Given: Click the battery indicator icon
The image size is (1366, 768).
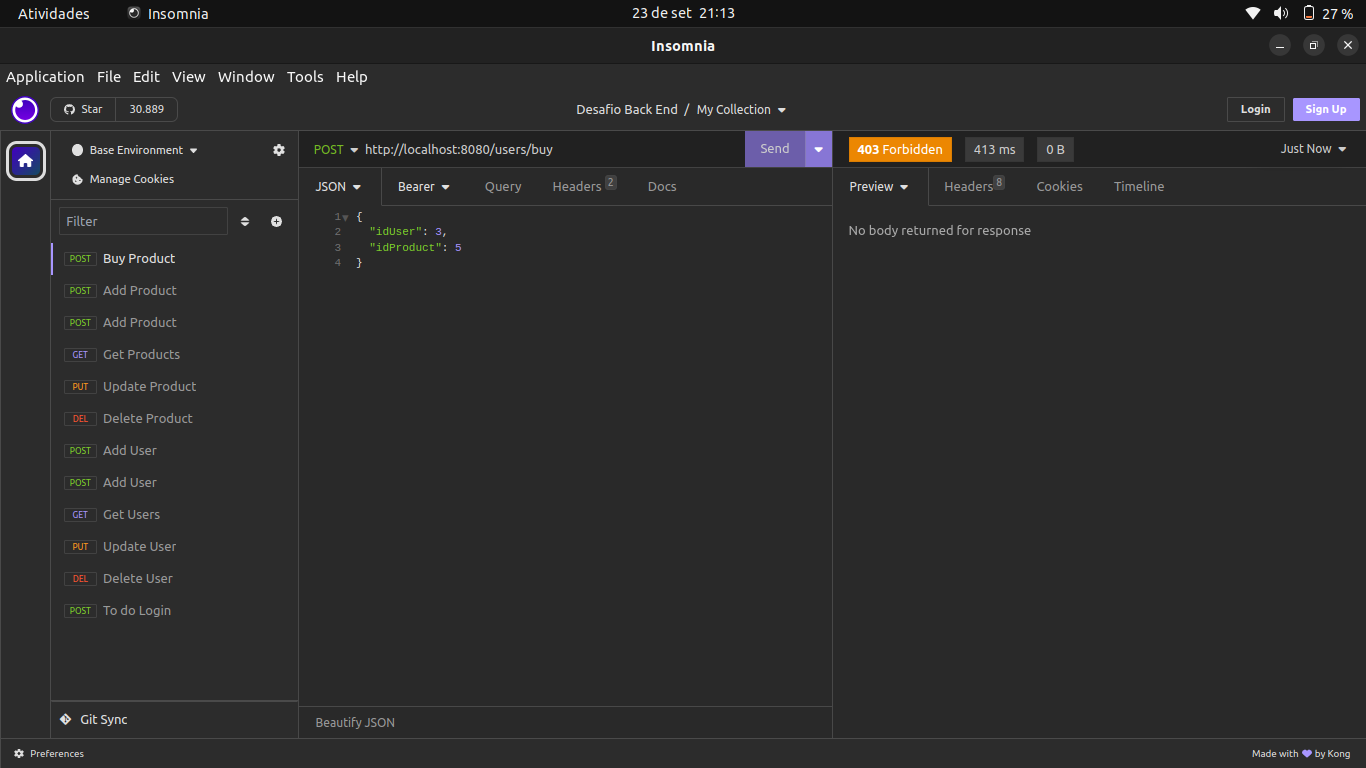Looking at the screenshot, I should (x=1309, y=14).
